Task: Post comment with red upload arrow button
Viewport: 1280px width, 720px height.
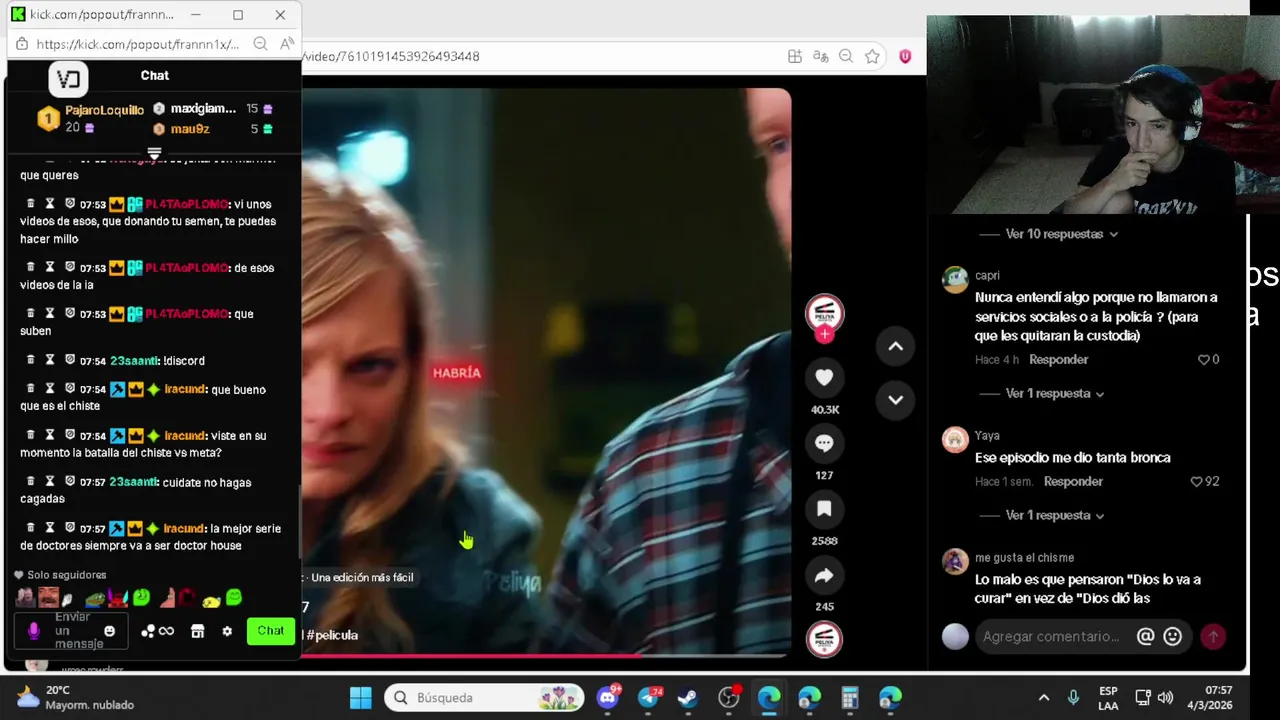Action: click(1213, 636)
